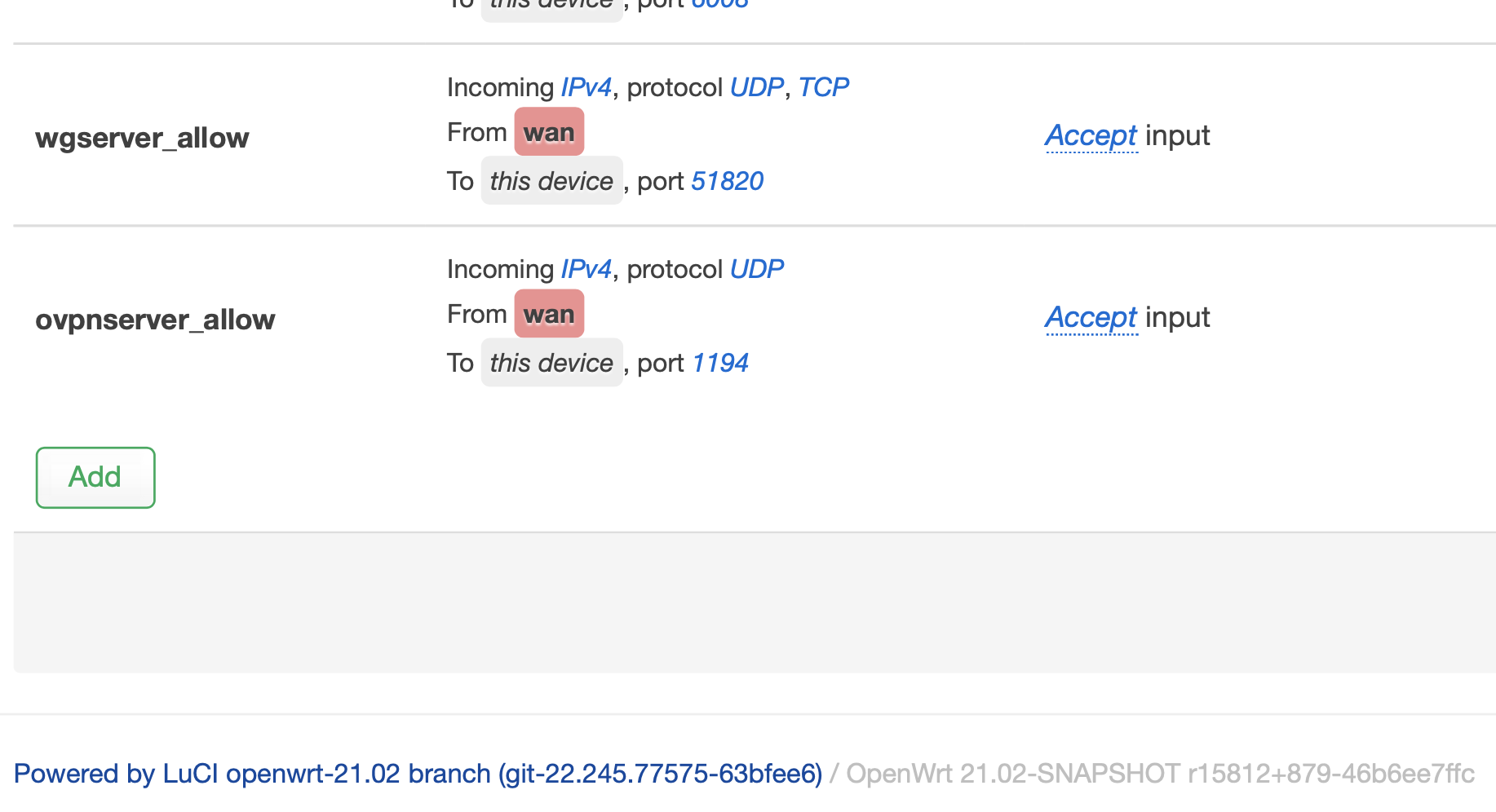Screen dimensions: 1496x812
Task: Click IPv4 in the wgserver_allow rule
Action: tap(586, 87)
